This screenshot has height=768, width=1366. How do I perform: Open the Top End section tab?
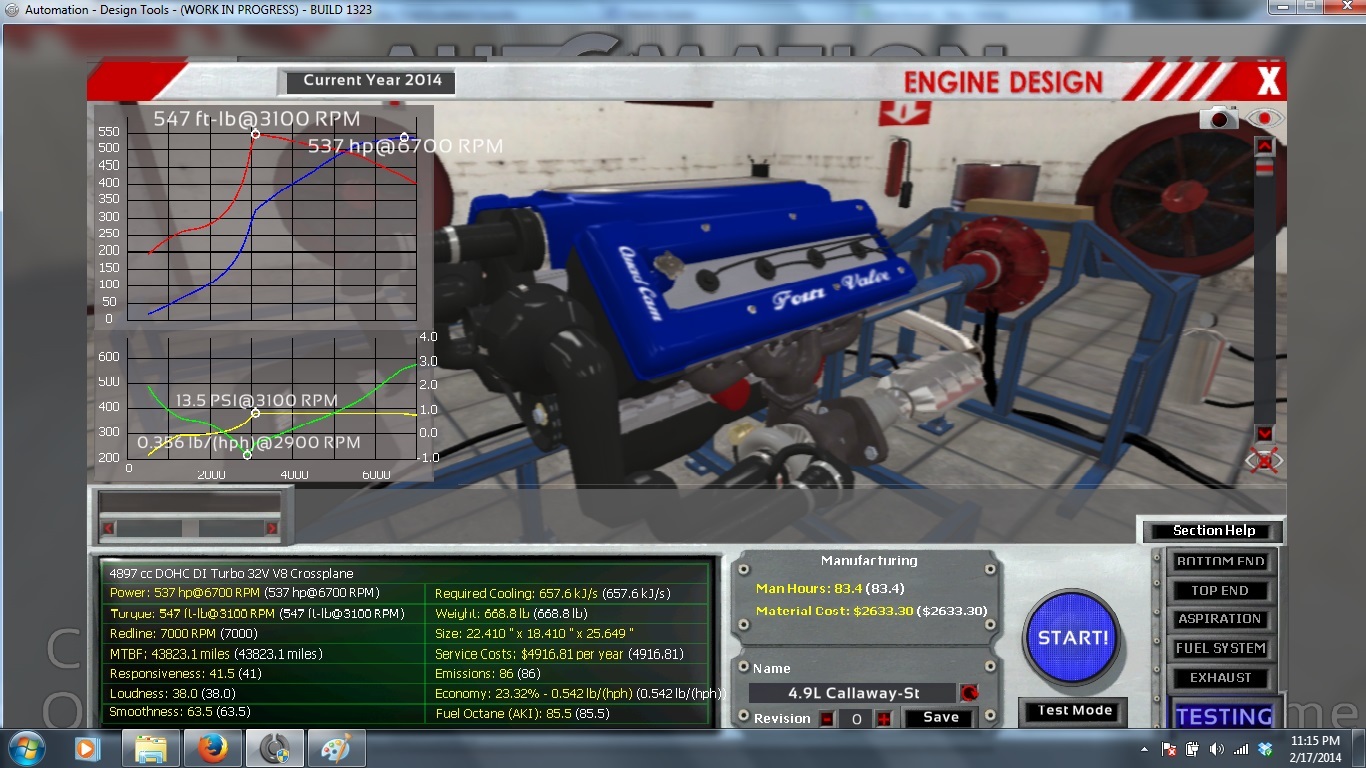click(1220, 590)
